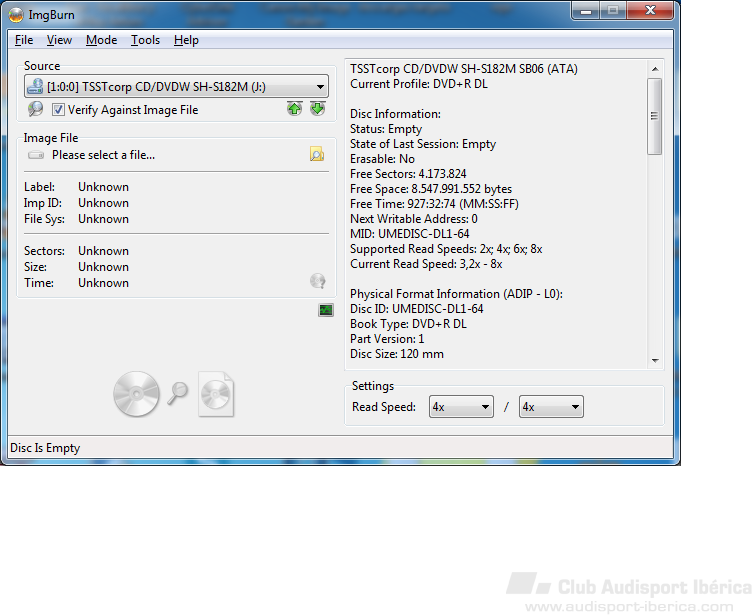The height and width of the screenshot is (615, 754).
Task: Click the small drive icon beside file prompt
Action: coord(36,155)
